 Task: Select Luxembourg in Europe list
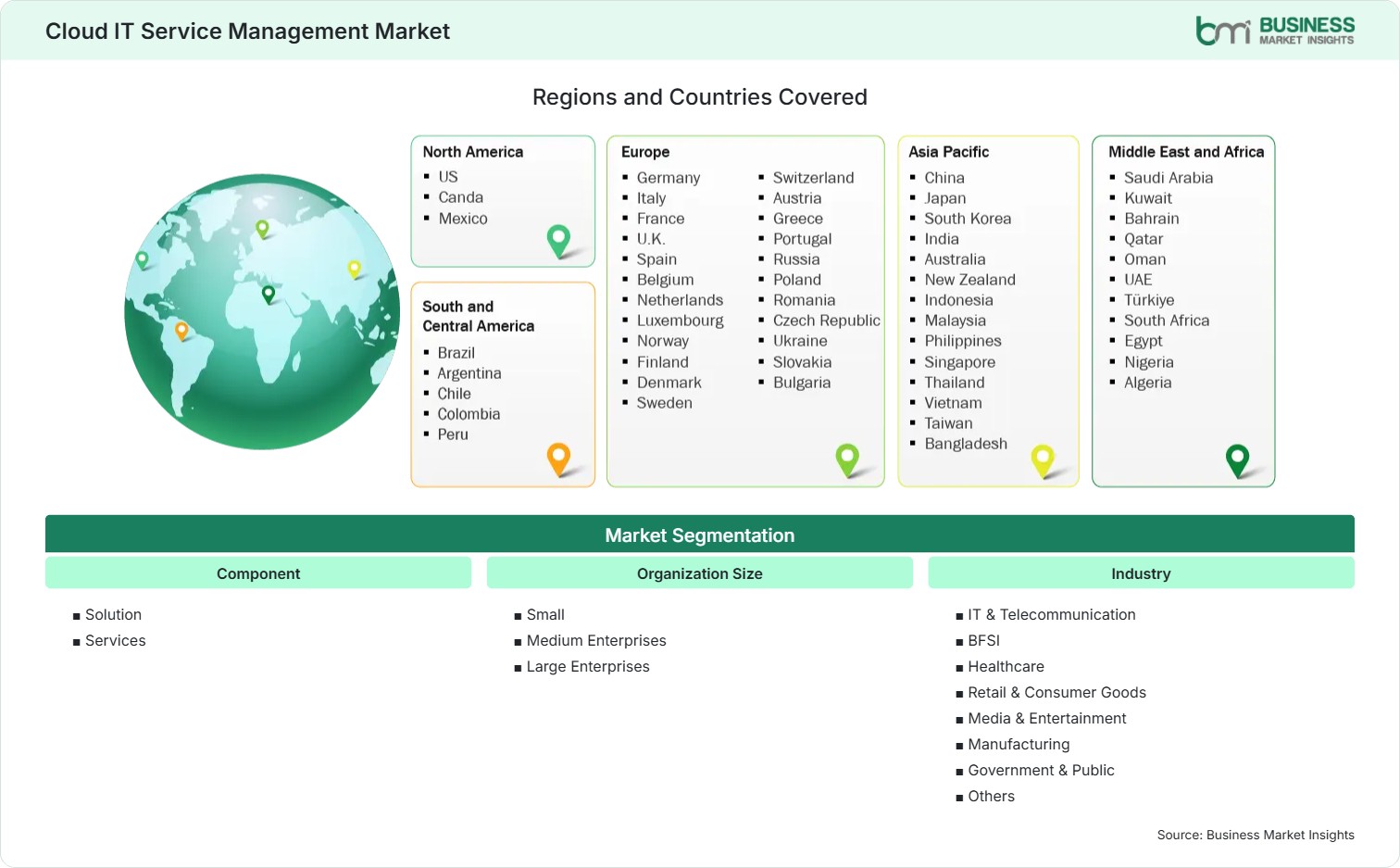click(681, 321)
